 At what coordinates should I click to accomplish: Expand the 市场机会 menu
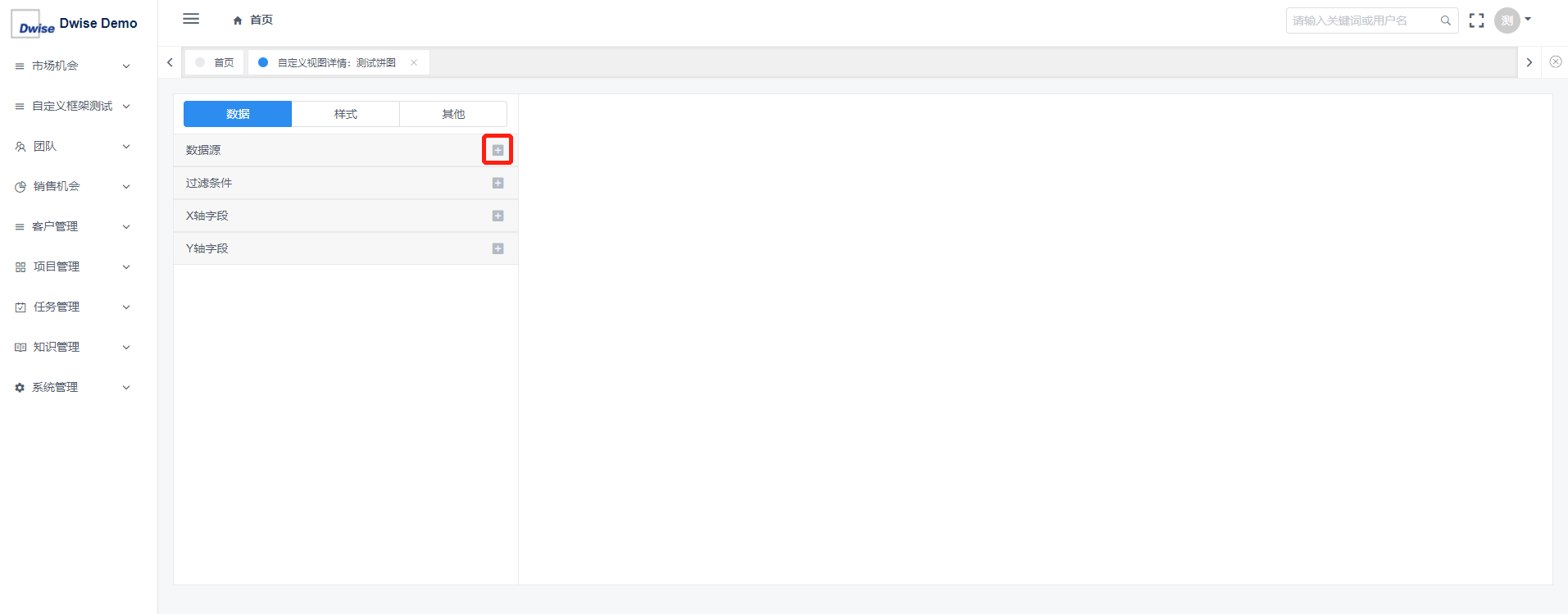[72, 66]
